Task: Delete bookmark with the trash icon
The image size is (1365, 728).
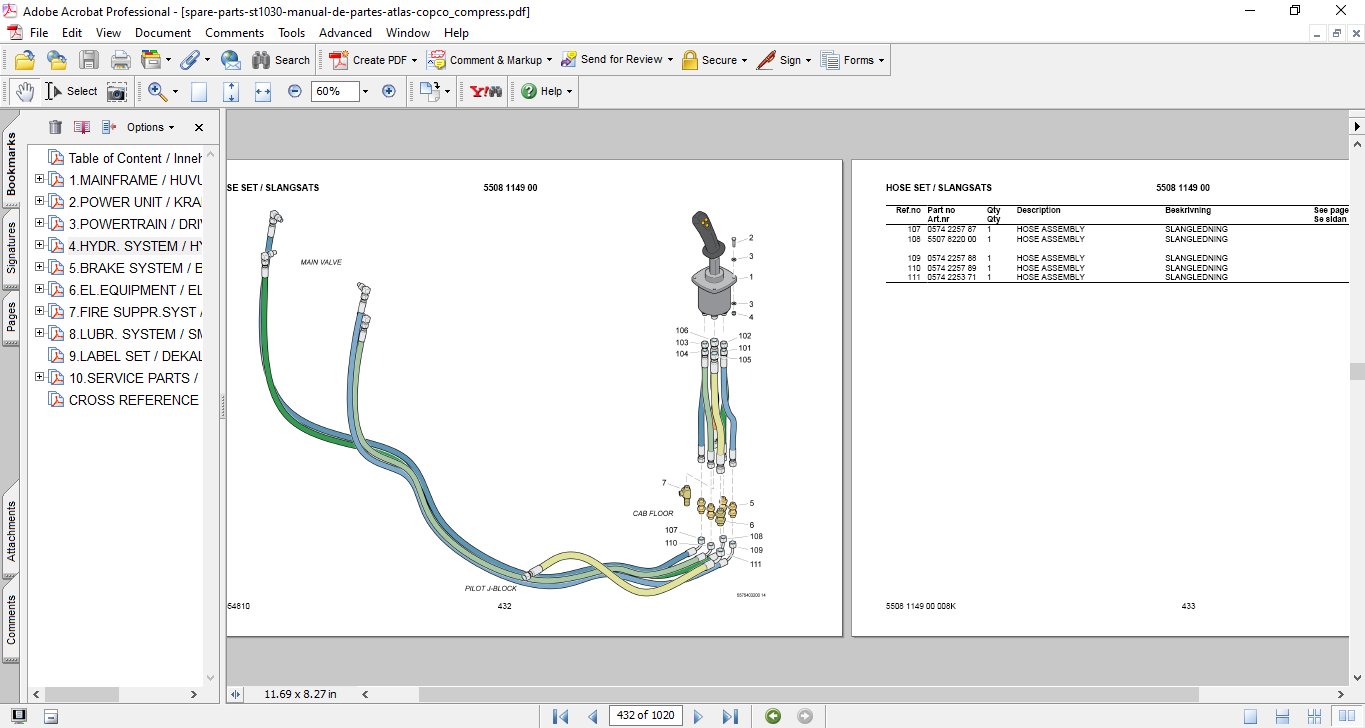Action: click(55, 127)
